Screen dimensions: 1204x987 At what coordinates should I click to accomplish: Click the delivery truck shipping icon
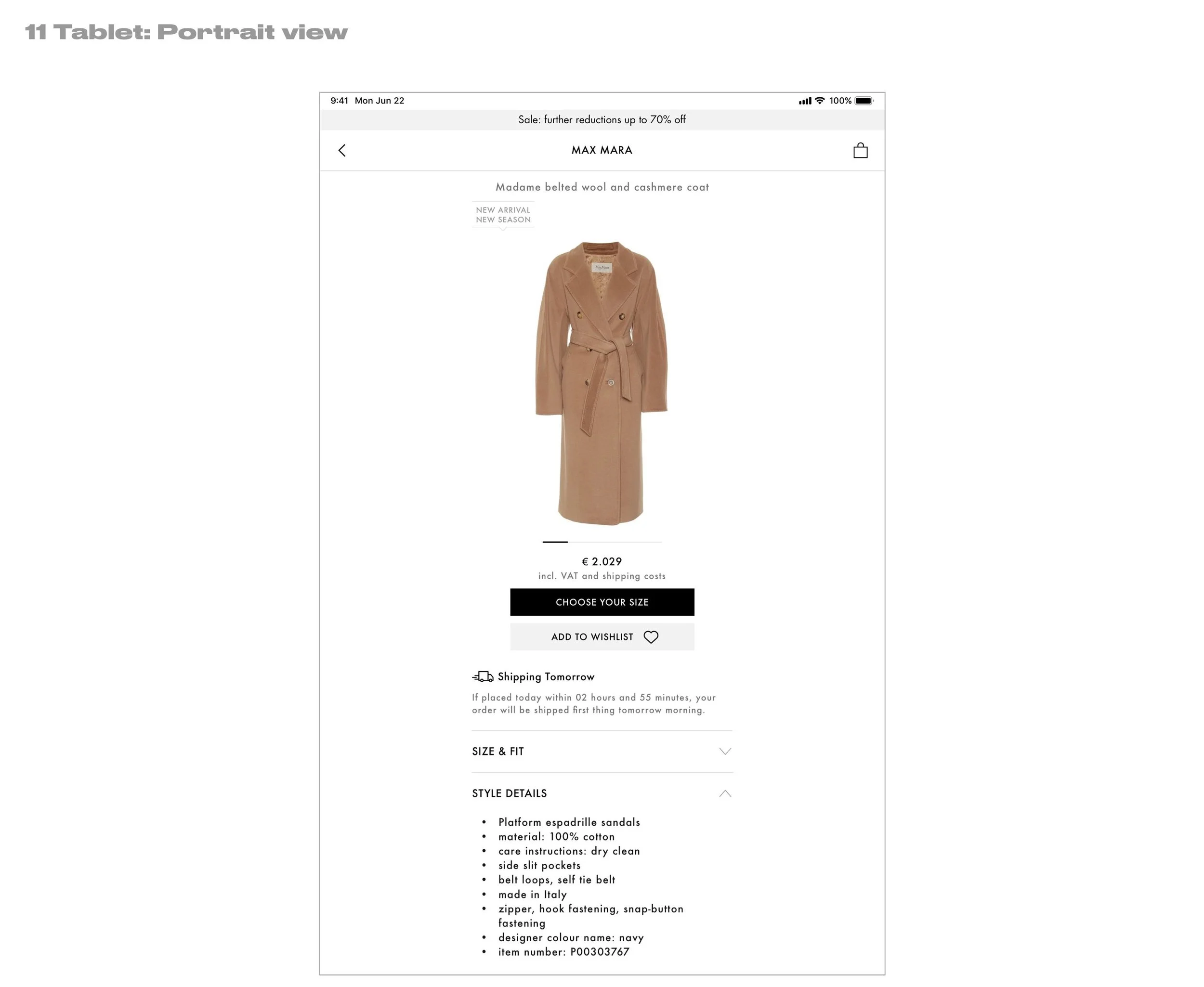click(x=482, y=676)
